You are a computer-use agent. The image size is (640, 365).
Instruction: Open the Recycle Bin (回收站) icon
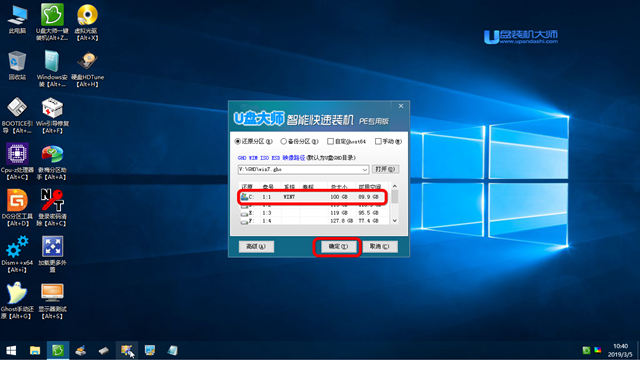click(17, 65)
